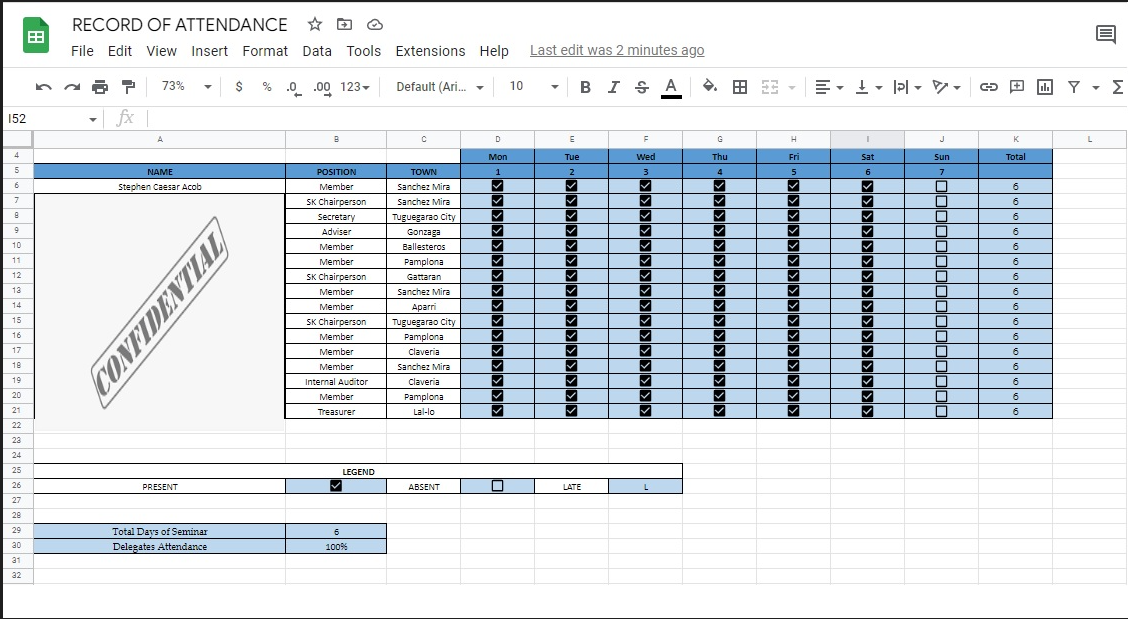
Task: Format as percent icon
Action: [x=267, y=86]
